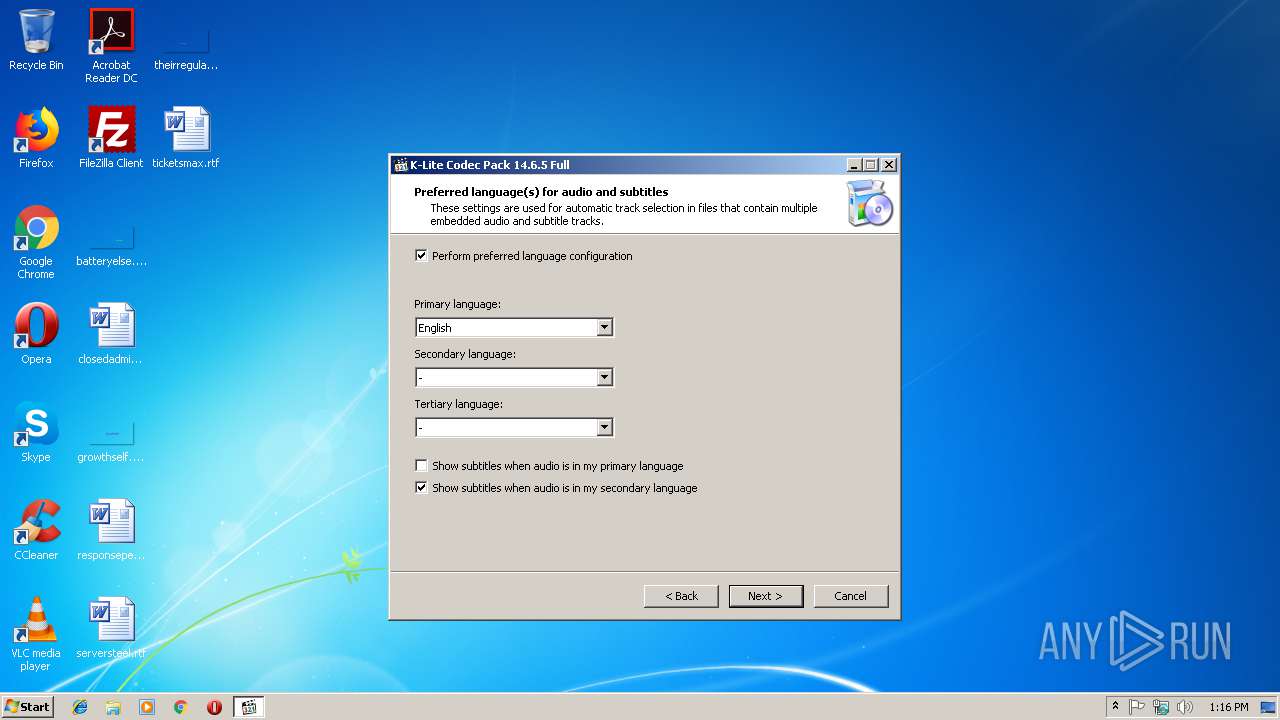This screenshot has height=720, width=1280.
Task: Launch Google Chrome desktop shortcut
Action: pos(36,242)
